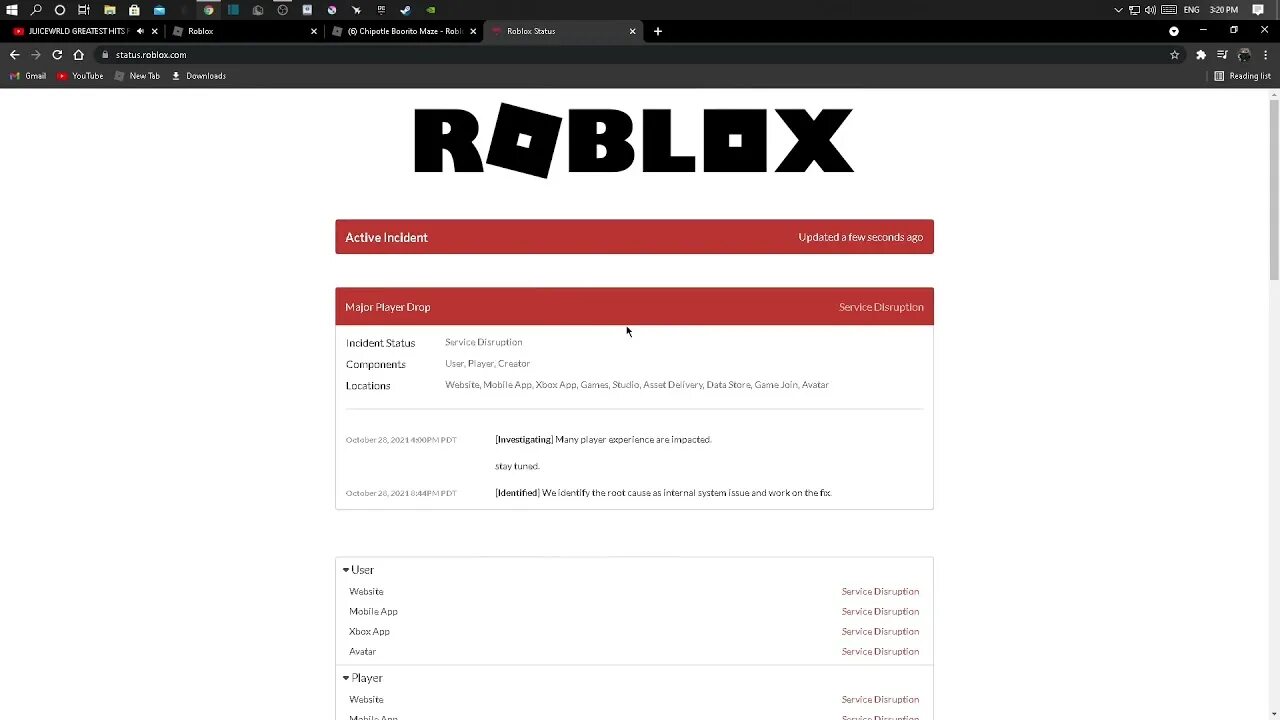Image resolution: width=1280 pixels, height=720 pixels.
Task: Open Task View on the taskbar
Action: [x=84, y=10]
